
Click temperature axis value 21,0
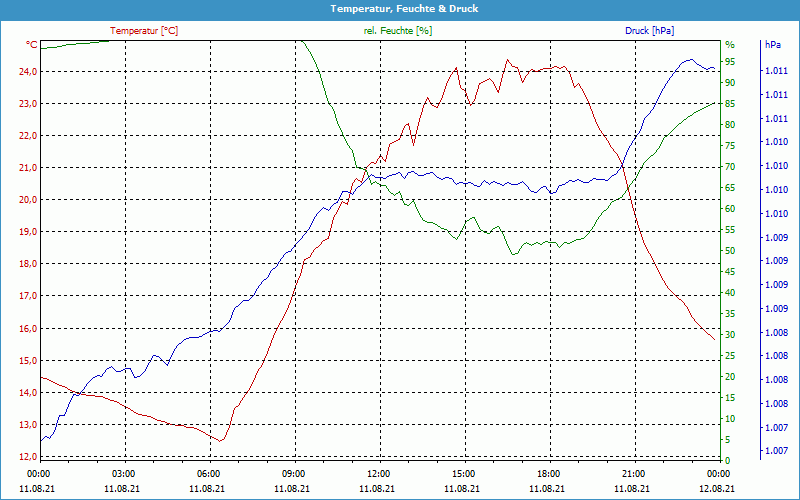29,168
